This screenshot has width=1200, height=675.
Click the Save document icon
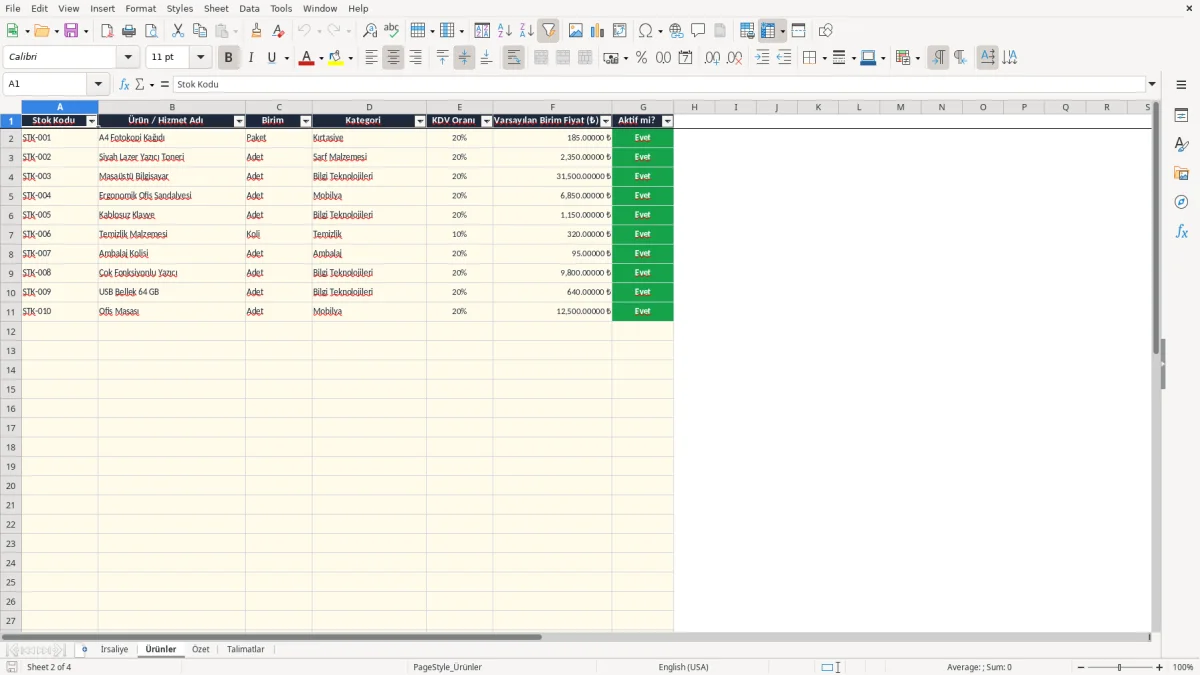[71, 31]
